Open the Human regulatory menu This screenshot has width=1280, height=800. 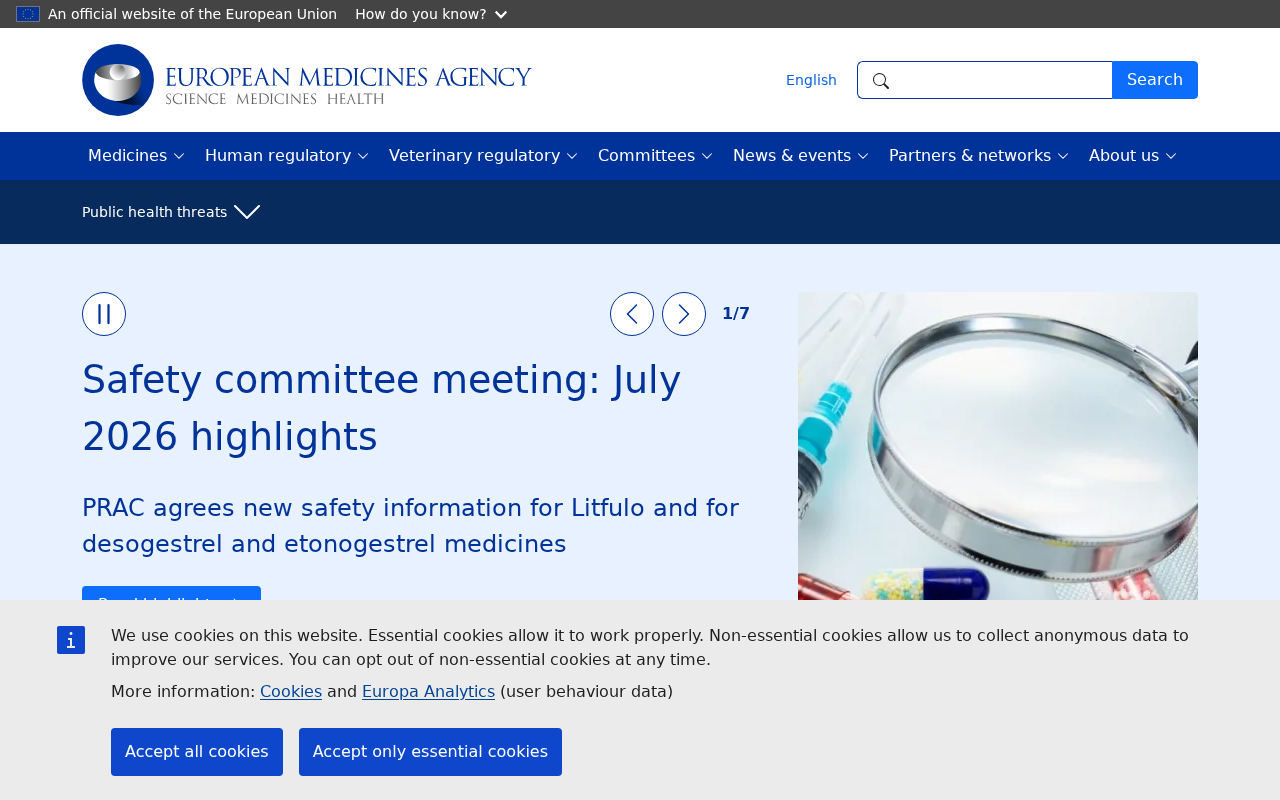[286, 156]
